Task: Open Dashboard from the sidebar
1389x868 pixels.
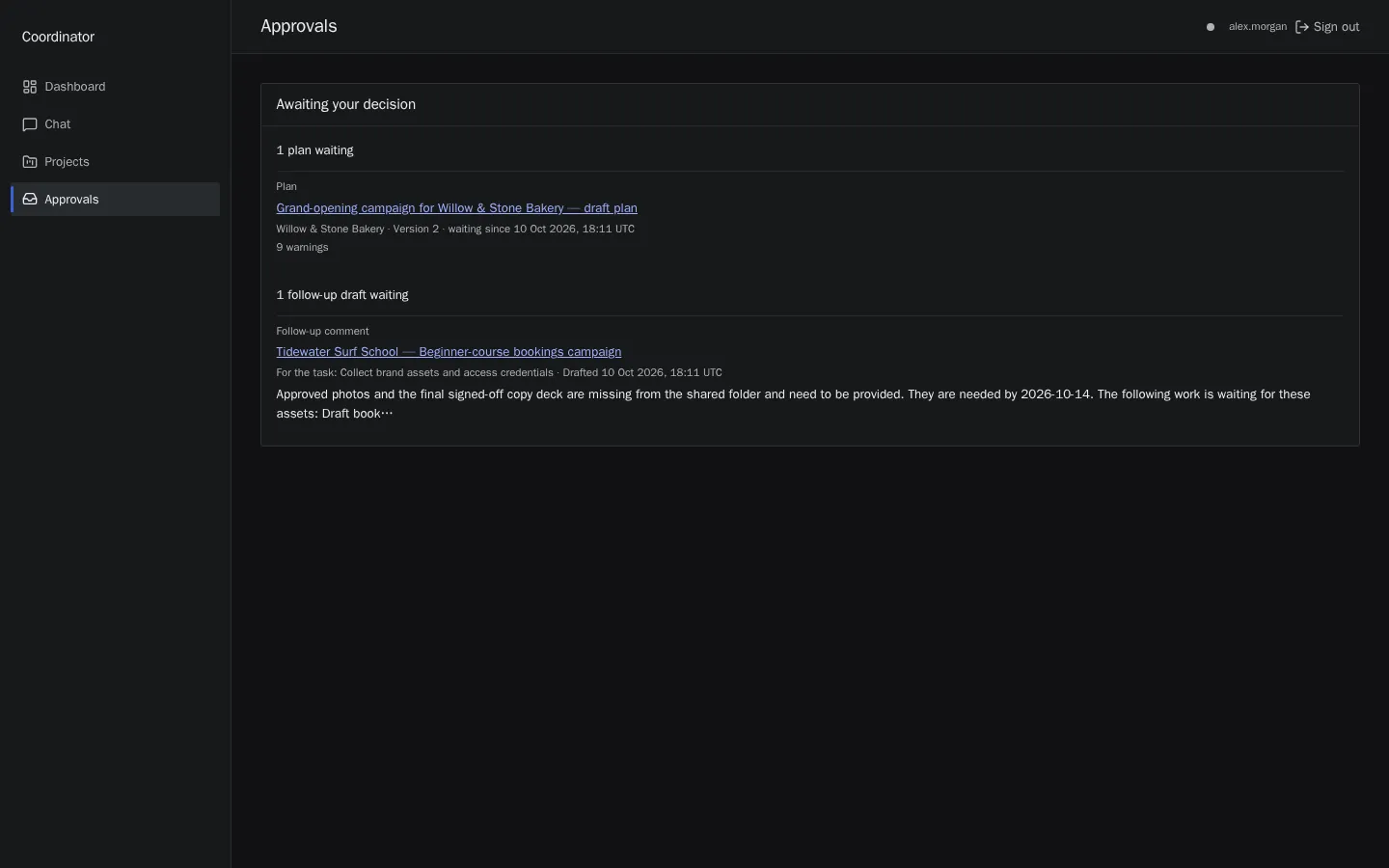Action: [x=116, y=87]
